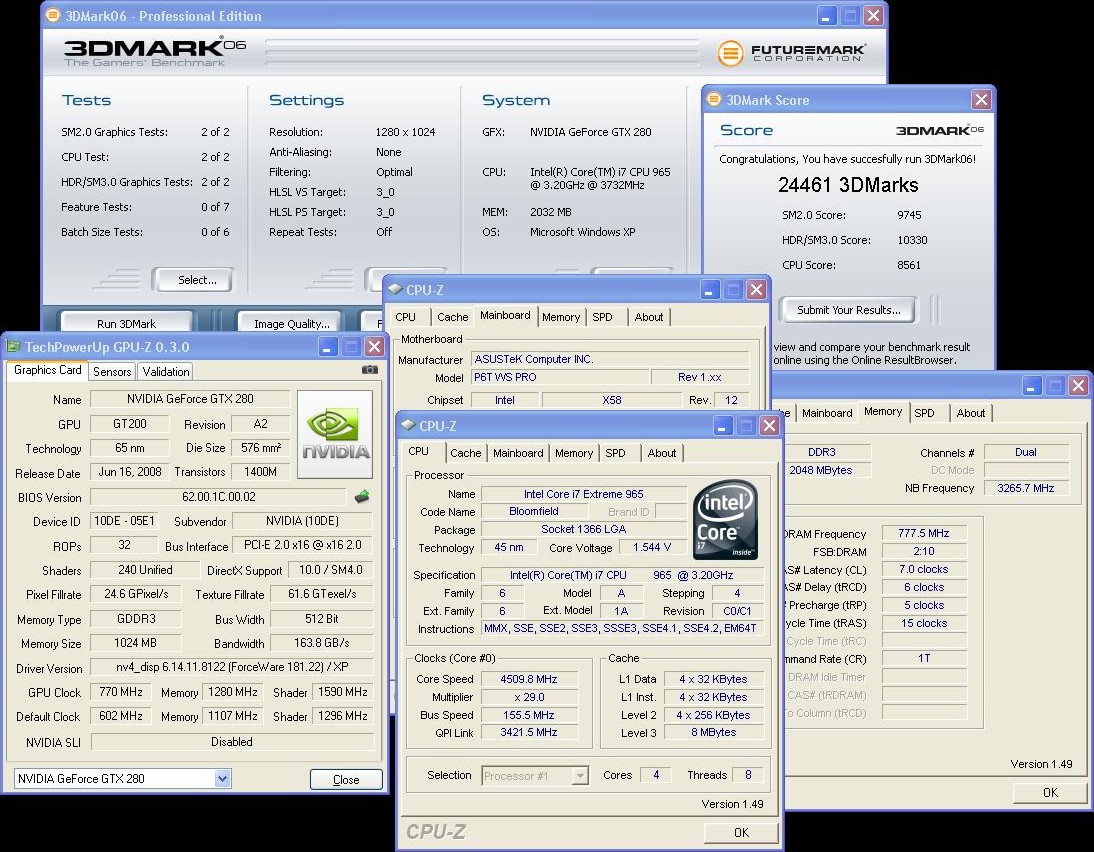Switch to Sensors tab in GPU-Z
Screen dimensions: 1094x852
click(x=112, y=371)
